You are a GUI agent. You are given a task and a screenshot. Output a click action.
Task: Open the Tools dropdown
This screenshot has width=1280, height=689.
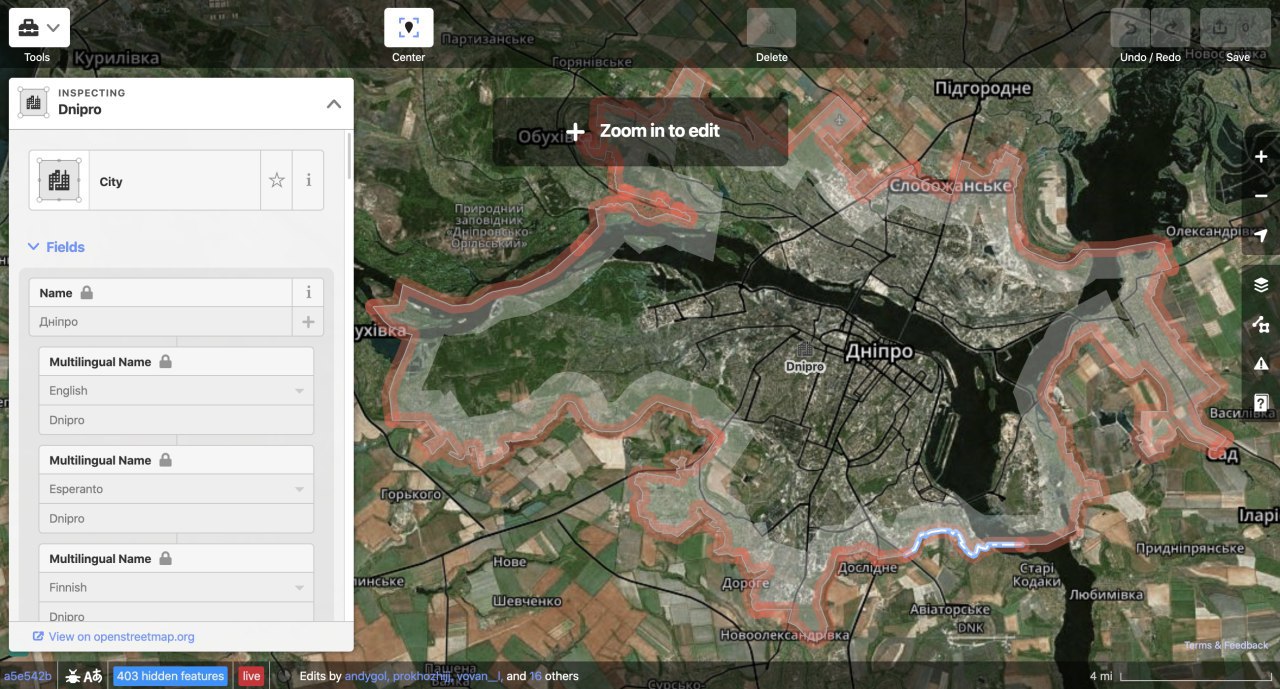[39, 27]
